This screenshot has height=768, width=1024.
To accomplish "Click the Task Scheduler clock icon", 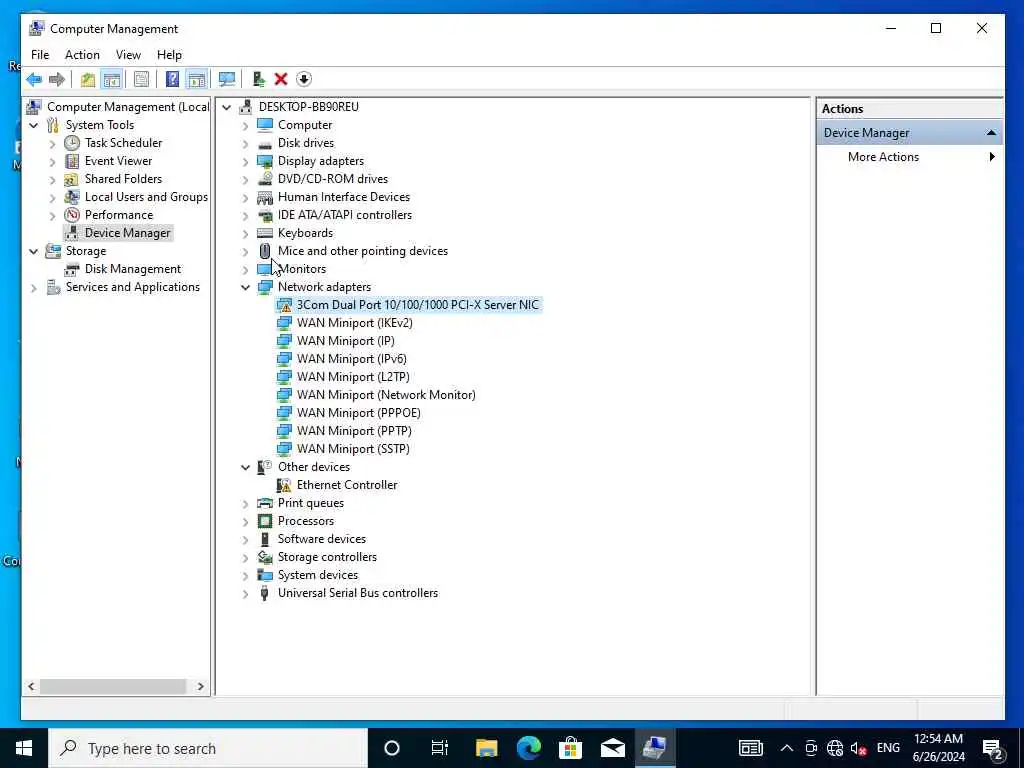I will (x=72, y=143).
